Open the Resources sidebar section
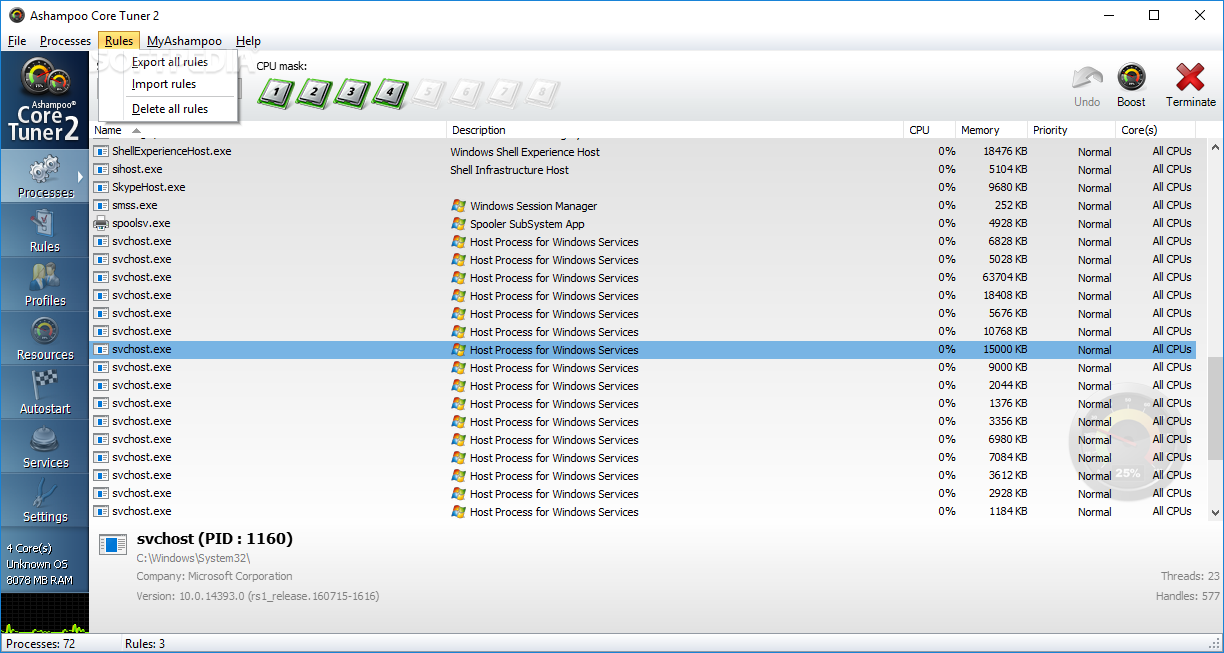The height and width of the screenshot is (653, 1224). tap(45, 338)
